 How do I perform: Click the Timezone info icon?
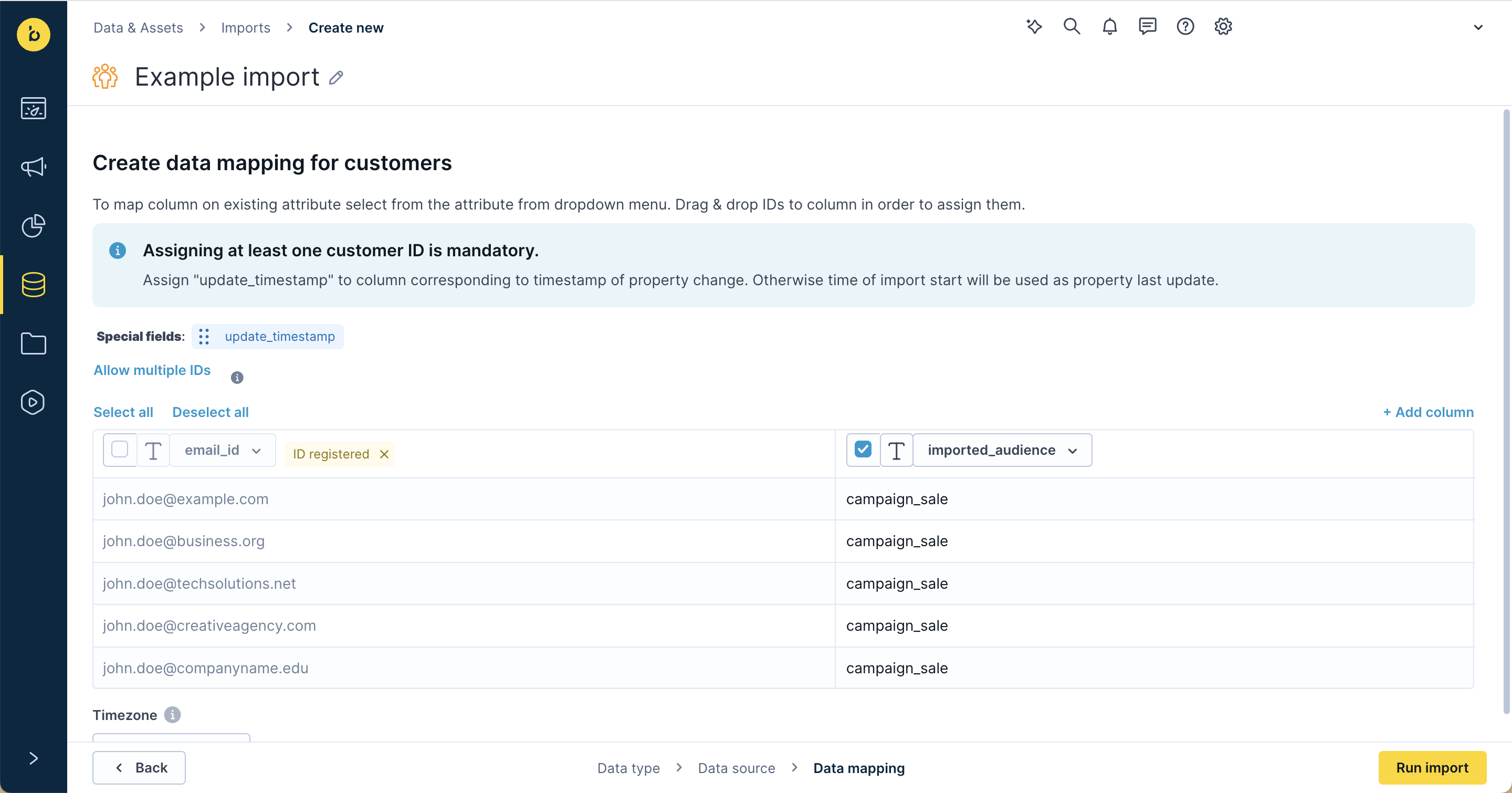pyautogui.click(x=173, y=715)
